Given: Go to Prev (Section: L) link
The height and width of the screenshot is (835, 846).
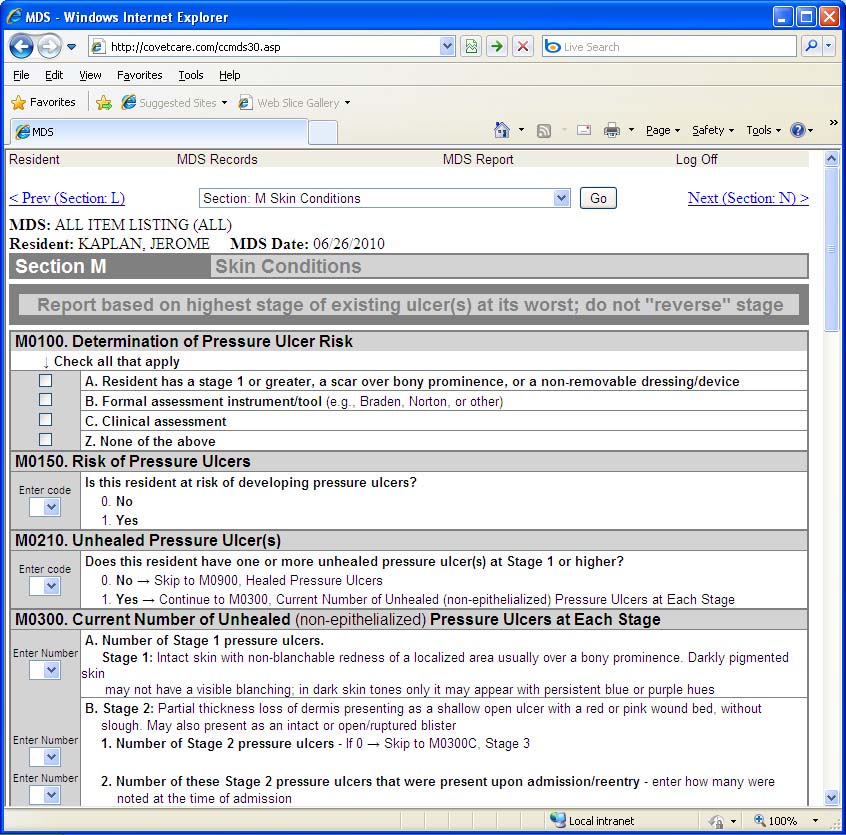Looking at the screenshot, I should (x=67, y=198).
